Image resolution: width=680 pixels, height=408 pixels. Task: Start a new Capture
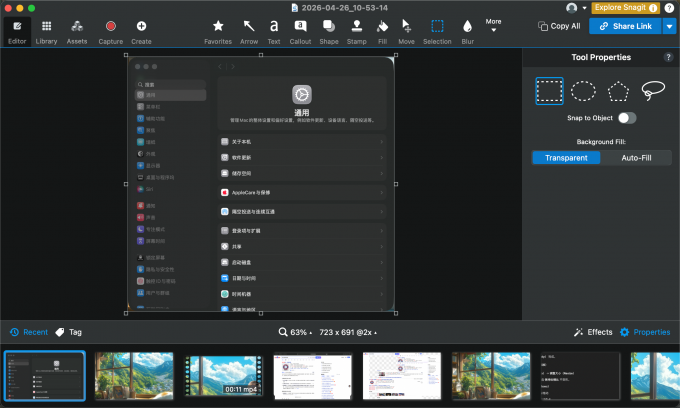[111, 32]
